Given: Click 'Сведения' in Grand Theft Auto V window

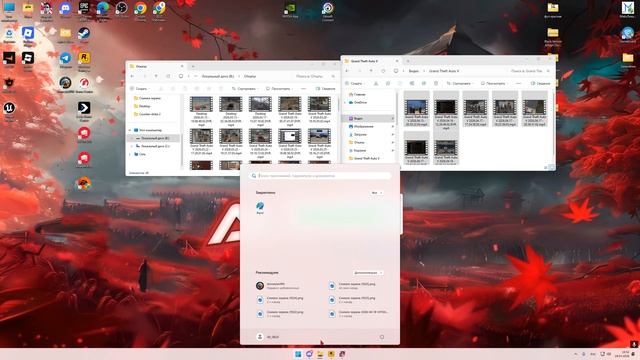Looking at the screenshot, I should point(540,83).
